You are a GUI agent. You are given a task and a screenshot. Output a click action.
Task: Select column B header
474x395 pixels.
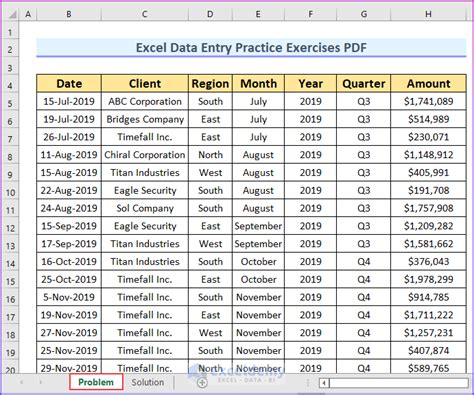tap(69, 14)
